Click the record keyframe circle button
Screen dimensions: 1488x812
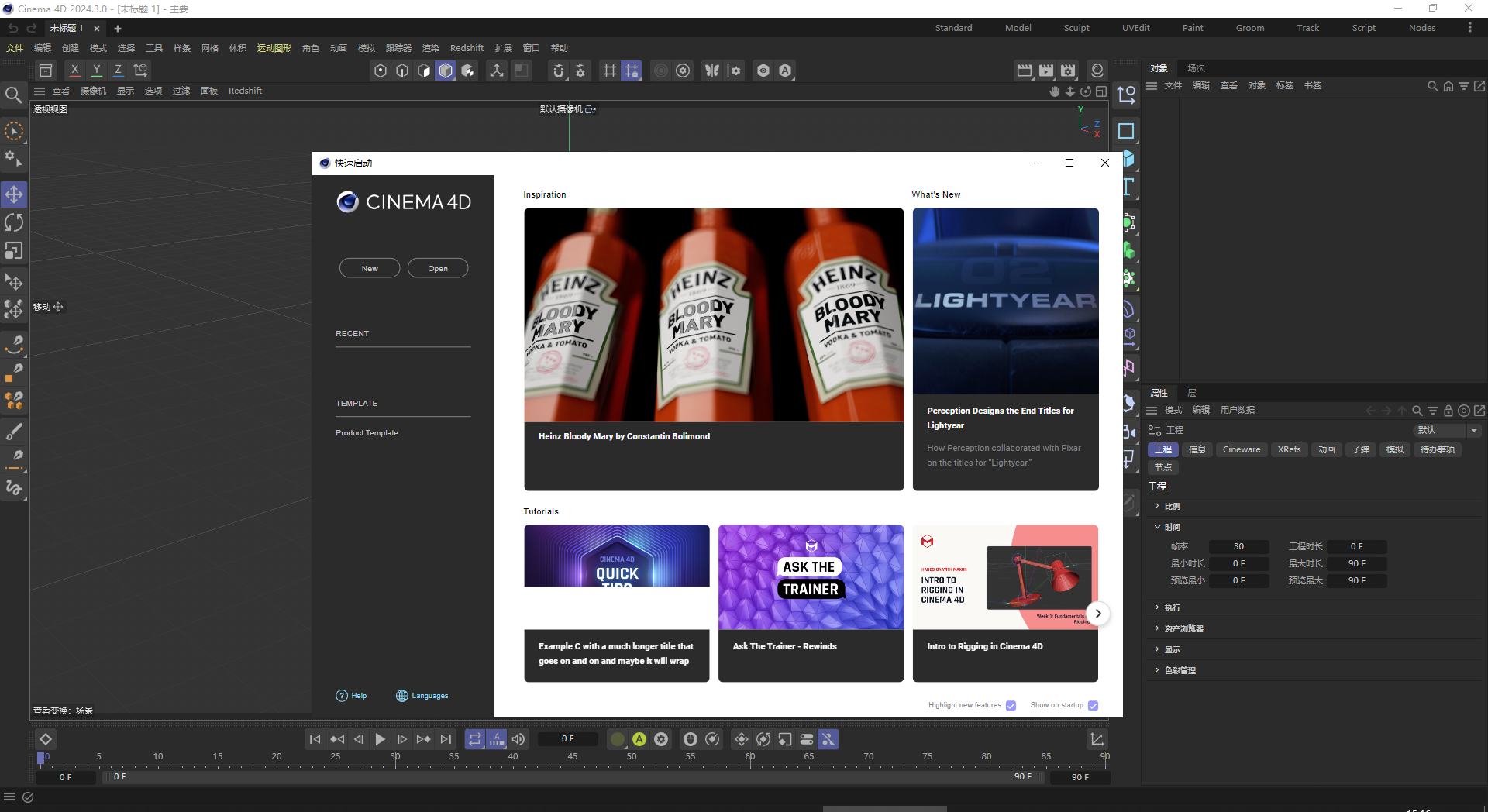[618, 739]
